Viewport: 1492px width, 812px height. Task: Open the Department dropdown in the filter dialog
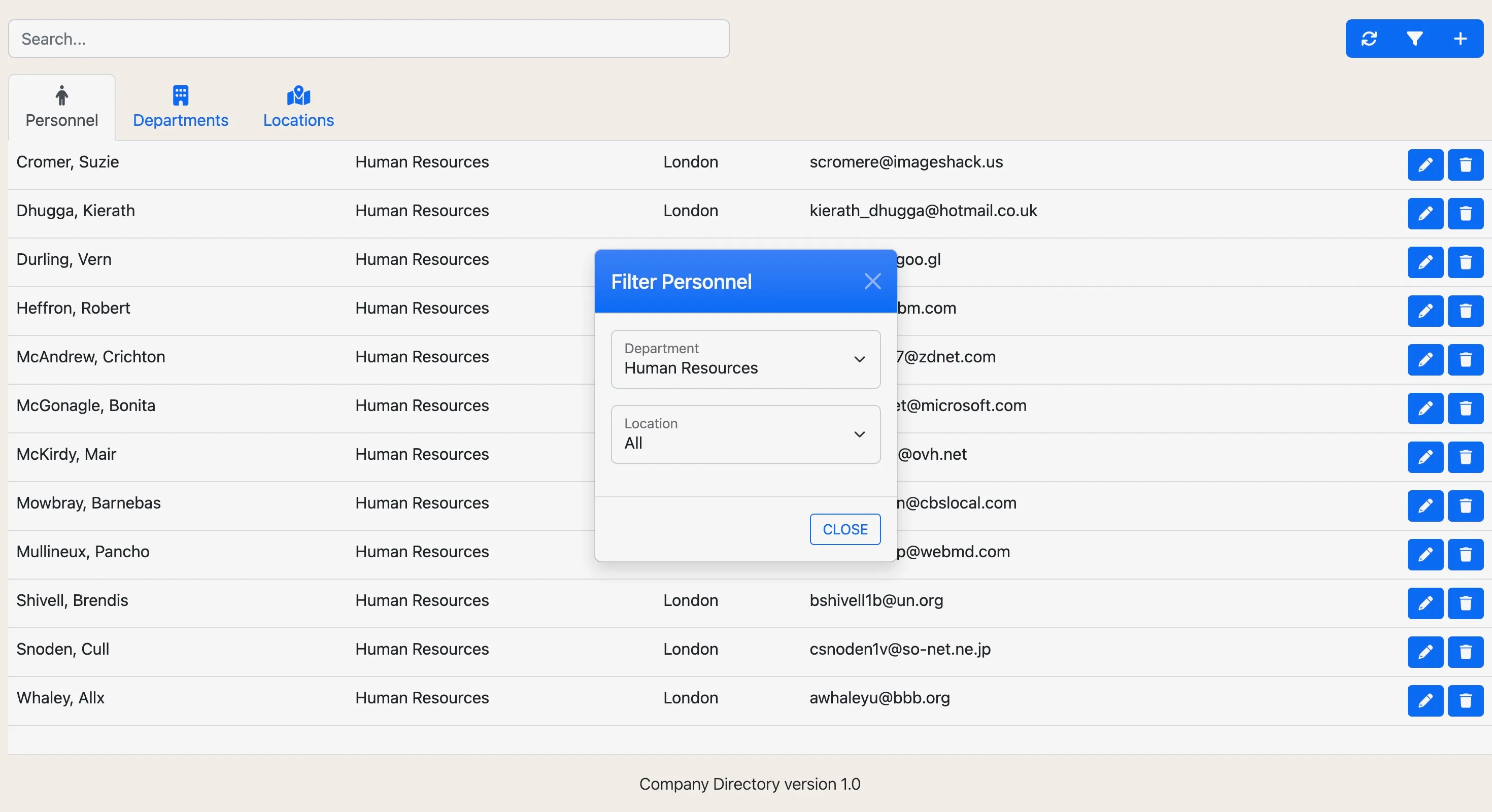745,359
